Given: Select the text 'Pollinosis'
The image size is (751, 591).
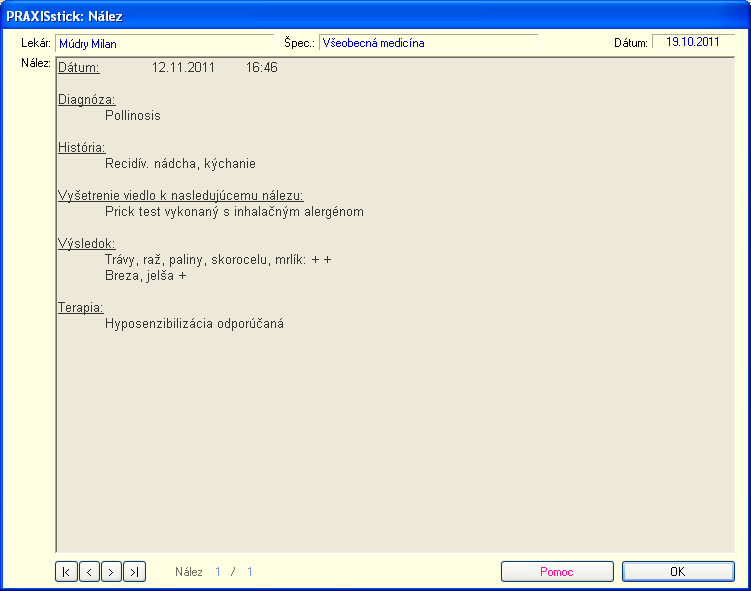Looking at the screenshot, I should coord(133,115).
